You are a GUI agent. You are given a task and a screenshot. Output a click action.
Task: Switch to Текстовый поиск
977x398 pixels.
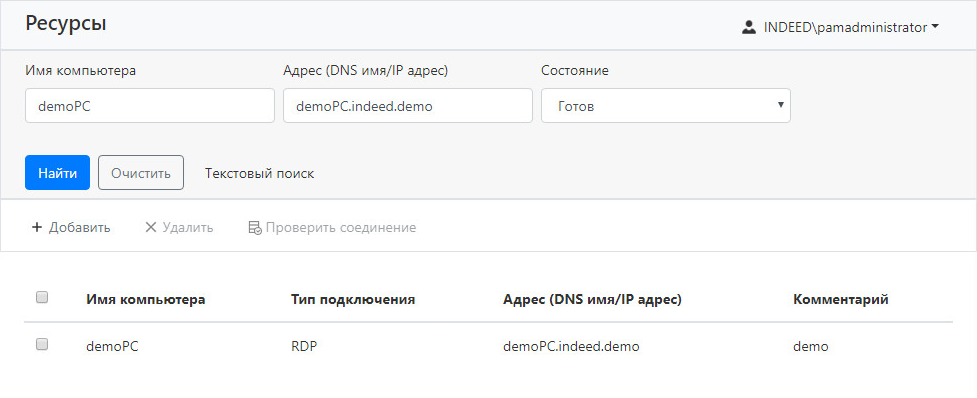click(x=259, y=173)
